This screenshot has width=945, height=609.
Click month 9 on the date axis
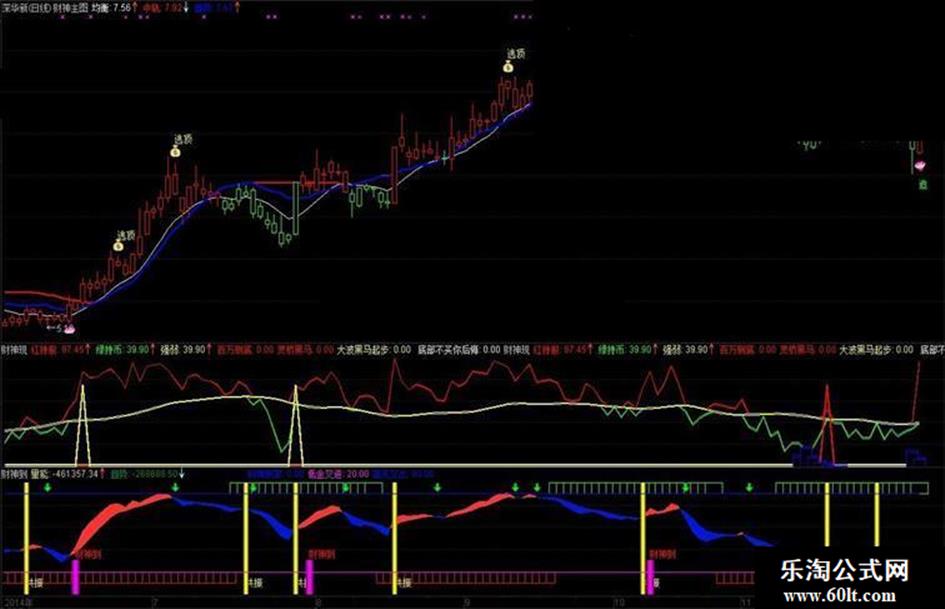coord(466,602)
